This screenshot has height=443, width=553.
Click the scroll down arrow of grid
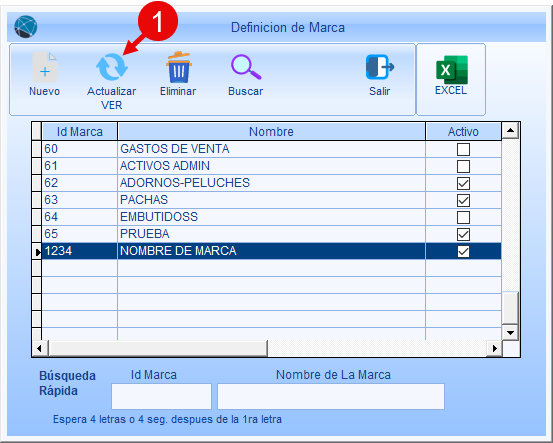point(510,332)
